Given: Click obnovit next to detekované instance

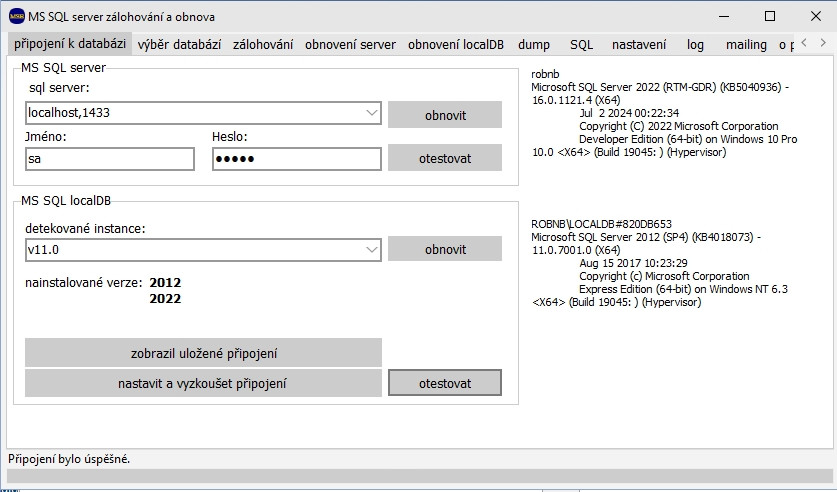Looking at the screenshot, I should [x=445, y=249].
